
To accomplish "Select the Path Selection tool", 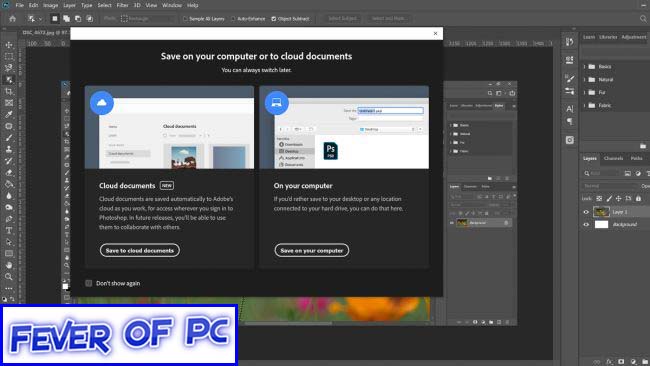I will click(9, 242).
